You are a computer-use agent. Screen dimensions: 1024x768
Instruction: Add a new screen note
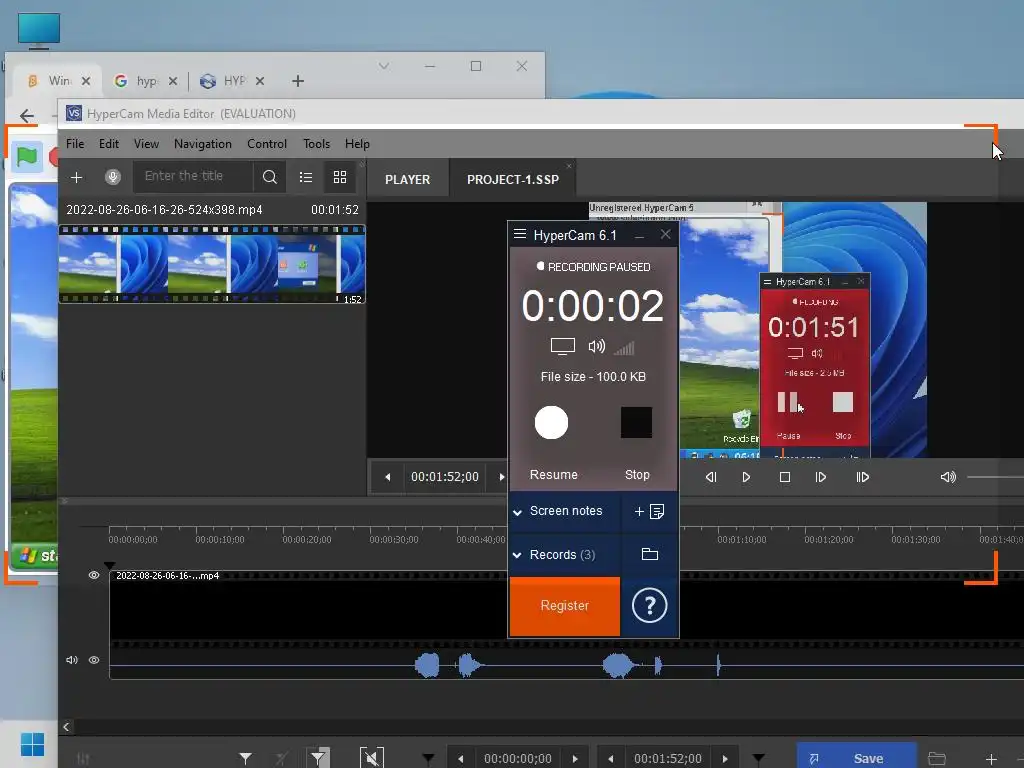click(649, 511)
